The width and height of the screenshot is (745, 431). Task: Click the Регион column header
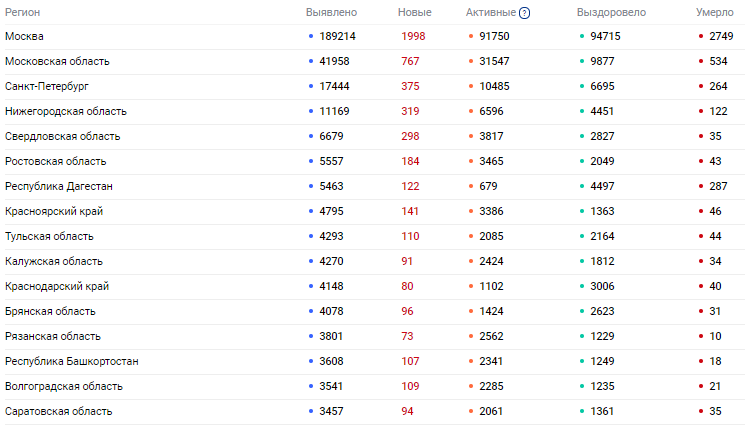point(22,12)
